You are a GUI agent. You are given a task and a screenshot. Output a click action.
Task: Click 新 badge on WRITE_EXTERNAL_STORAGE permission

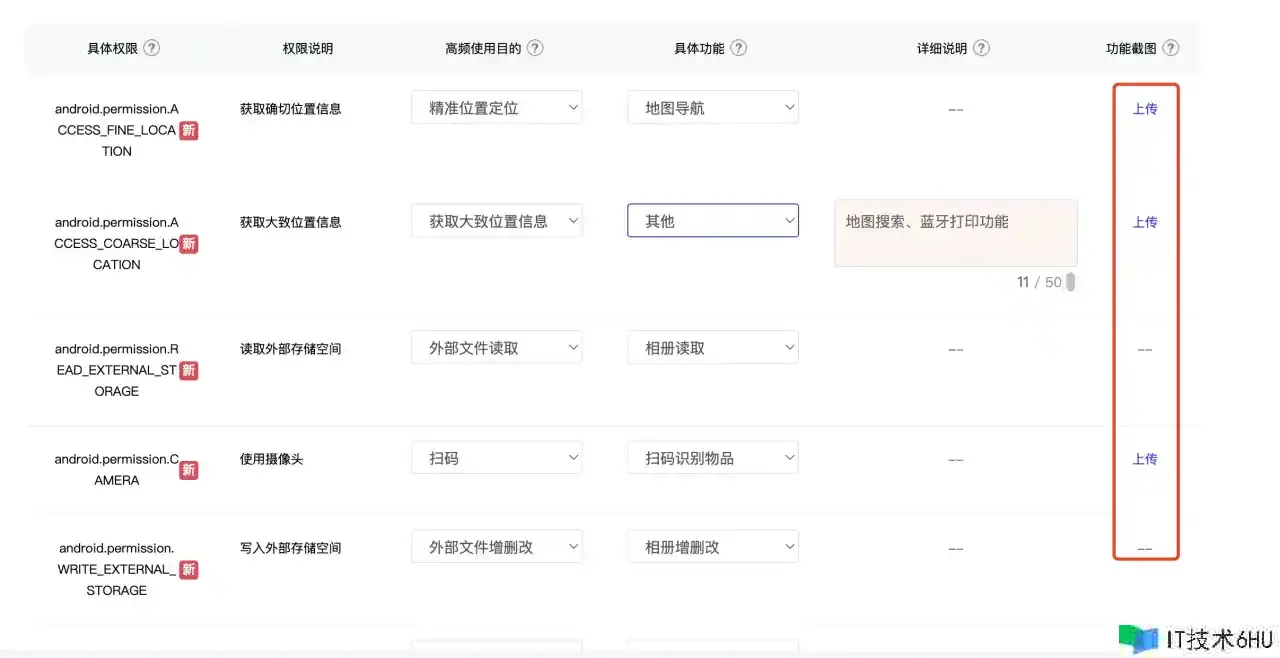(188, 570)
